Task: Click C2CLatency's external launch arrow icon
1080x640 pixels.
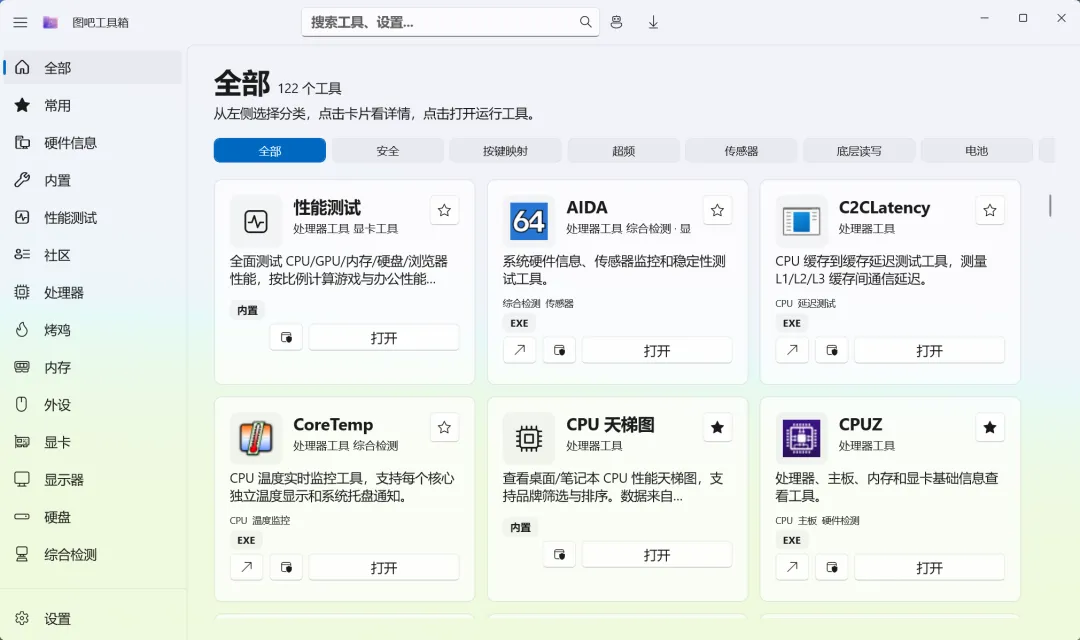Action: (792, 350)
